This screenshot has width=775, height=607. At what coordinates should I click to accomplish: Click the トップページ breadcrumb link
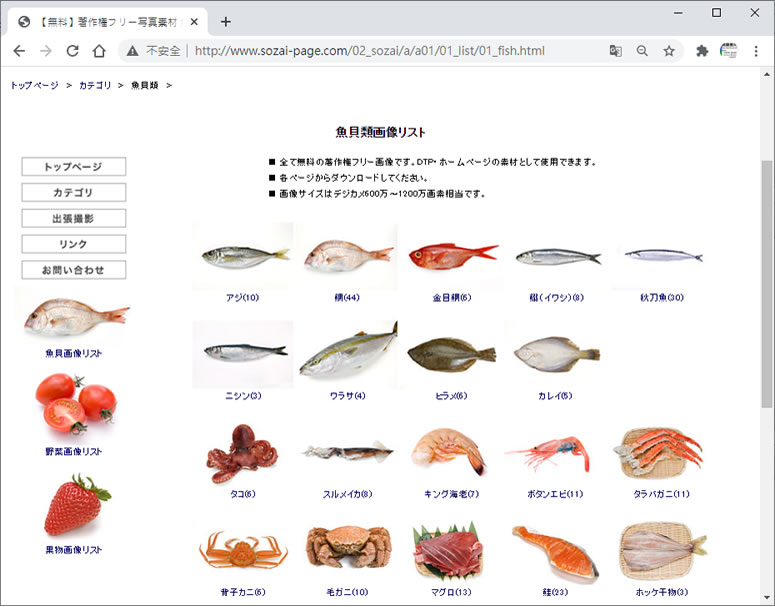pos(34,86)
